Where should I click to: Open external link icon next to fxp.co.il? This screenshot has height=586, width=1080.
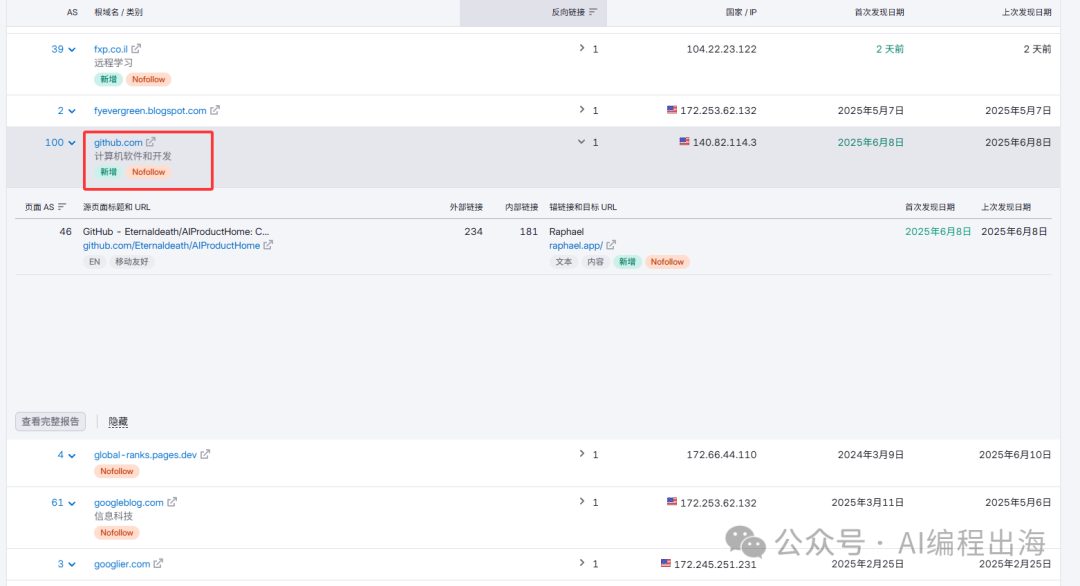(x=137, y=49)
